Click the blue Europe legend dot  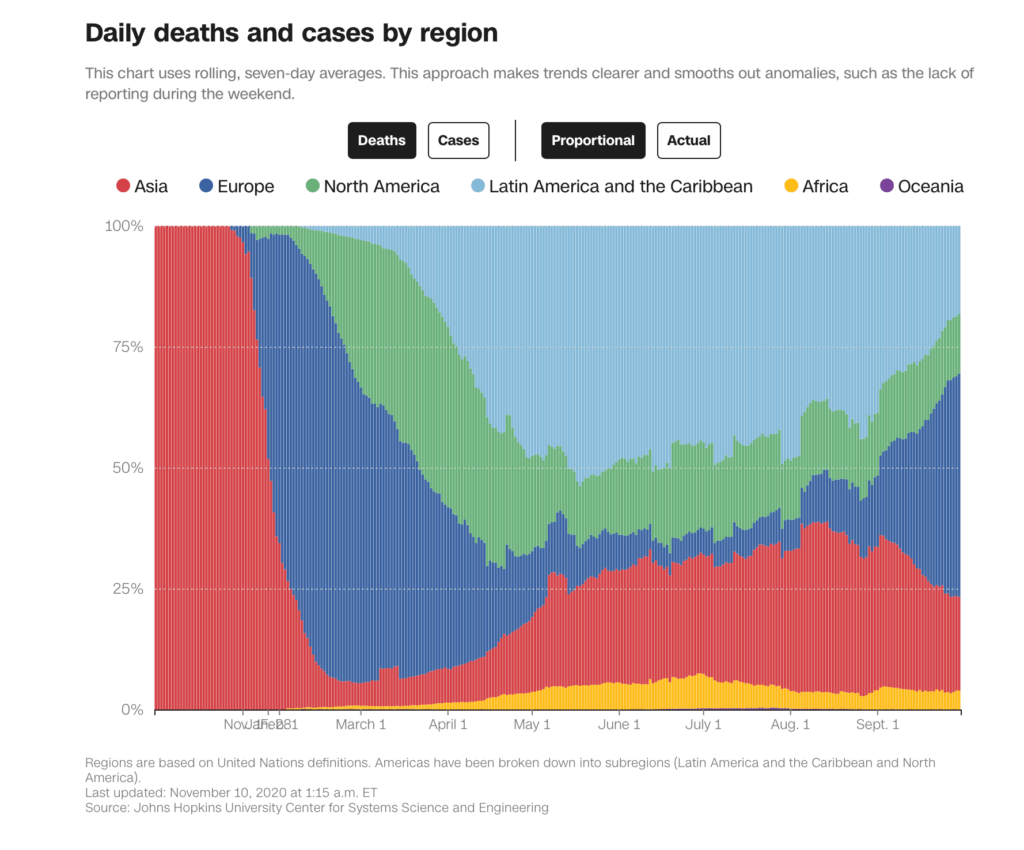206,186
